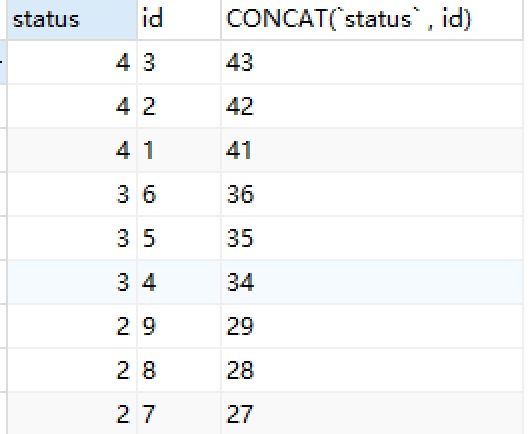The height and width of the screenshot is (434, 530).
Task: Select the concat cell with value 29
Action: pos(372,326)
